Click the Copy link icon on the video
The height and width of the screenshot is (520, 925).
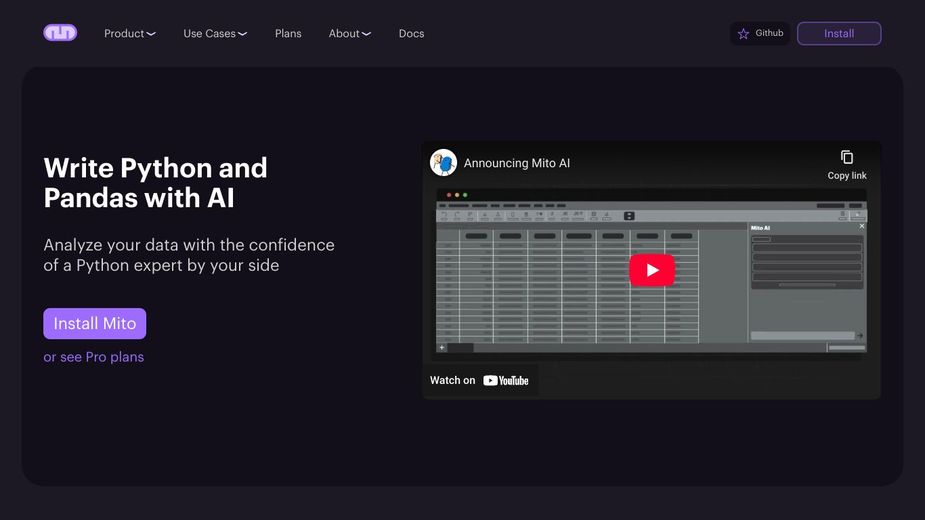[846, 158]
